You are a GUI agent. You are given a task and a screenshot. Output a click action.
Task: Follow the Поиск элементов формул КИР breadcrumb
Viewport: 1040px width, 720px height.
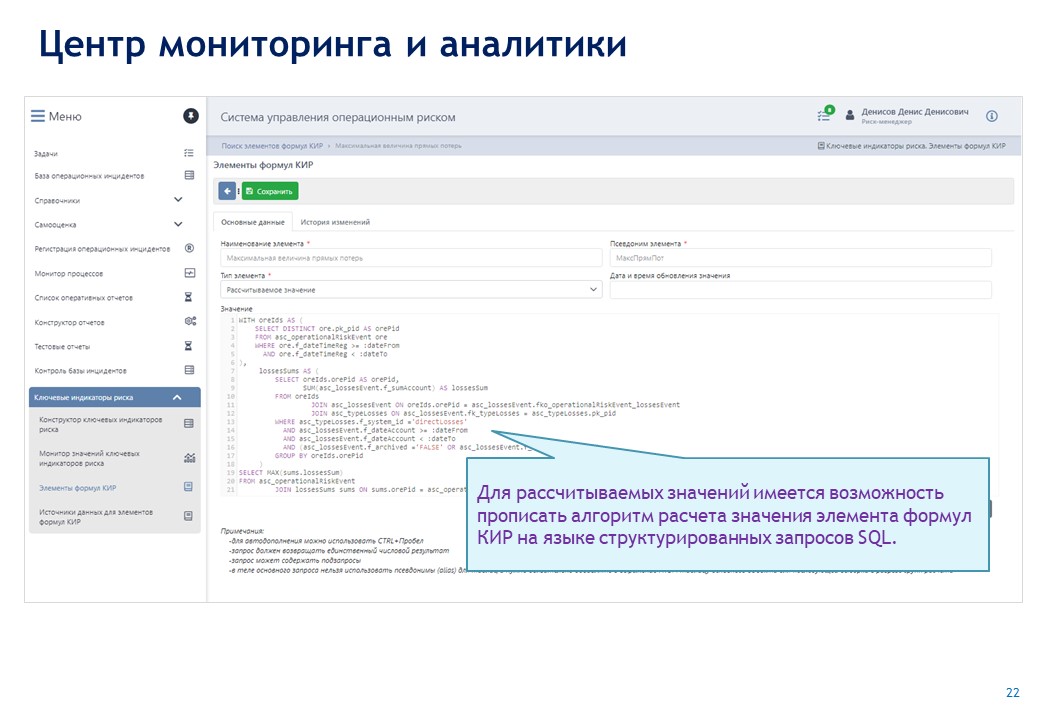272,146
